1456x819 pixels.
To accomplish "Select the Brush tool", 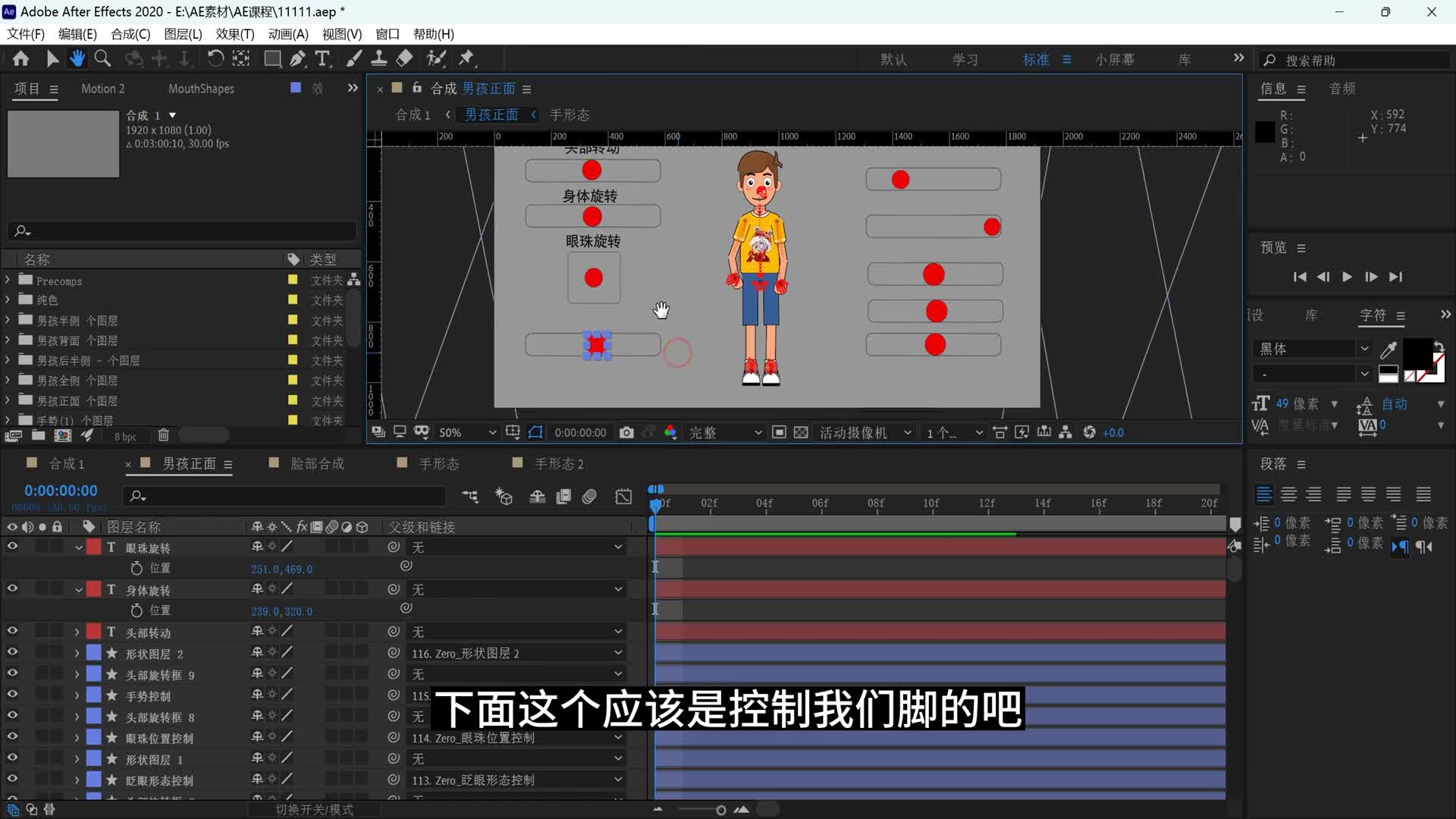I will (353, 58).
